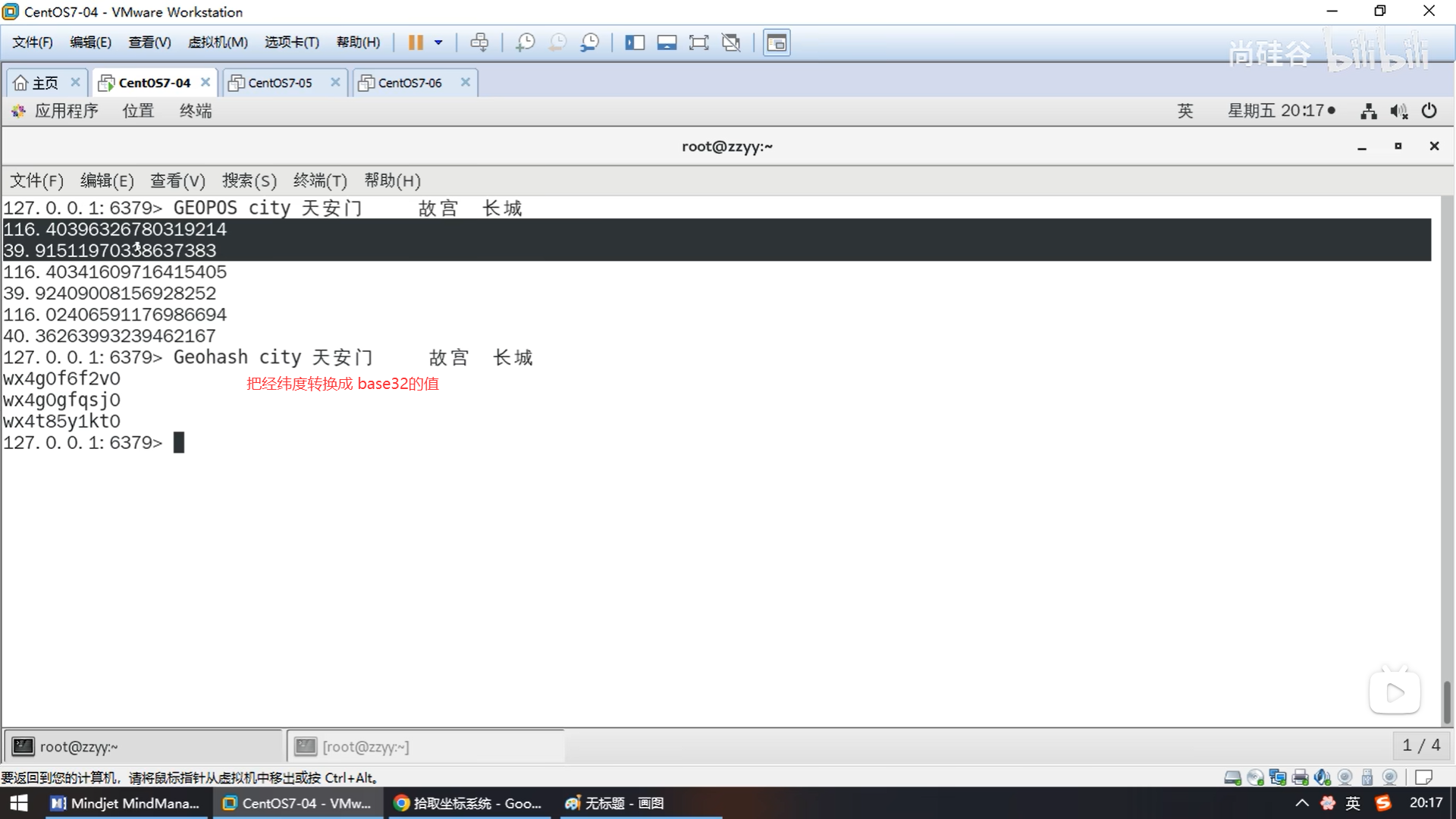
Task: Send Ctrl+Alt+Del to the VM
Action: [x=479, y=42]
